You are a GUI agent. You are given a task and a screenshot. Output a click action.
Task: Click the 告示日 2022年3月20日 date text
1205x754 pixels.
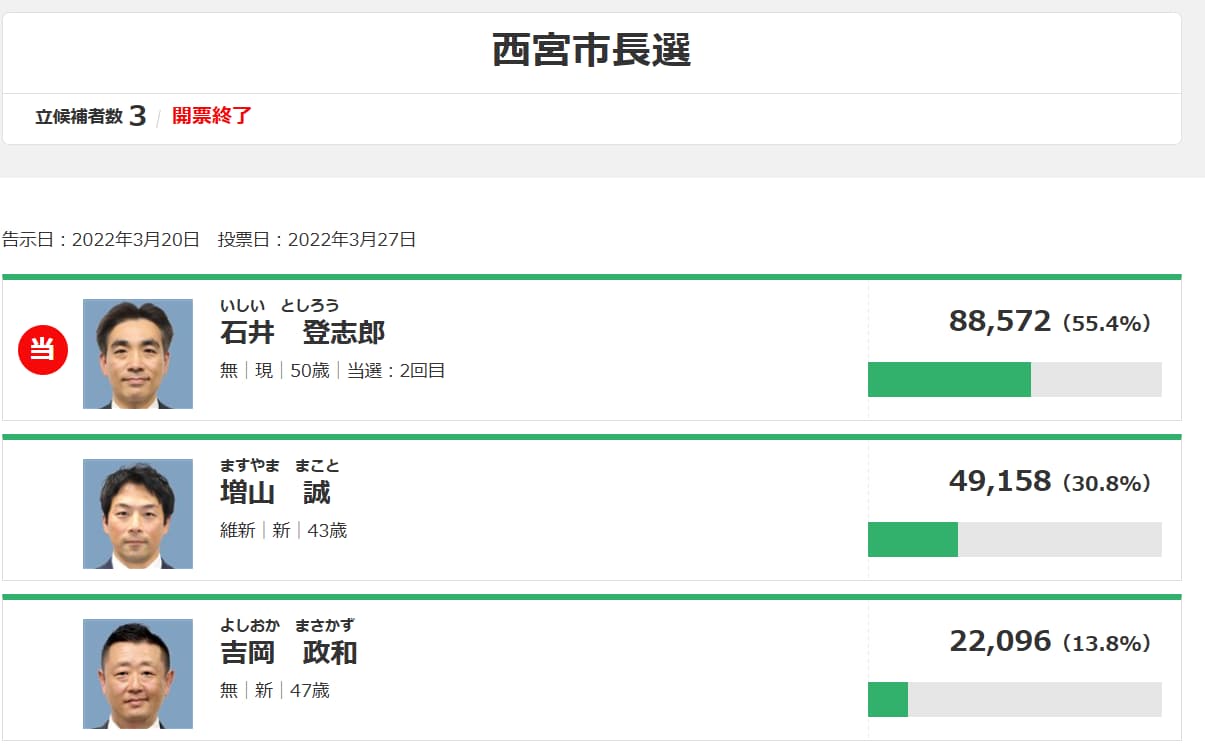pos(101,240)
